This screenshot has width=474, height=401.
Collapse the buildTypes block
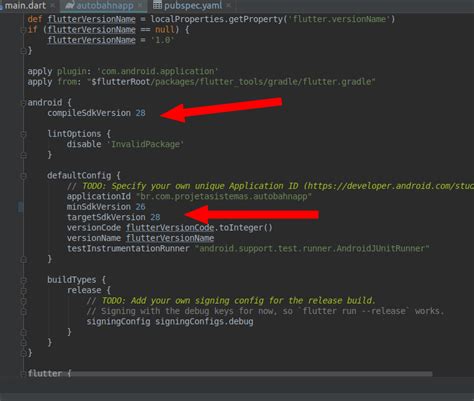[x=23, y=280]
